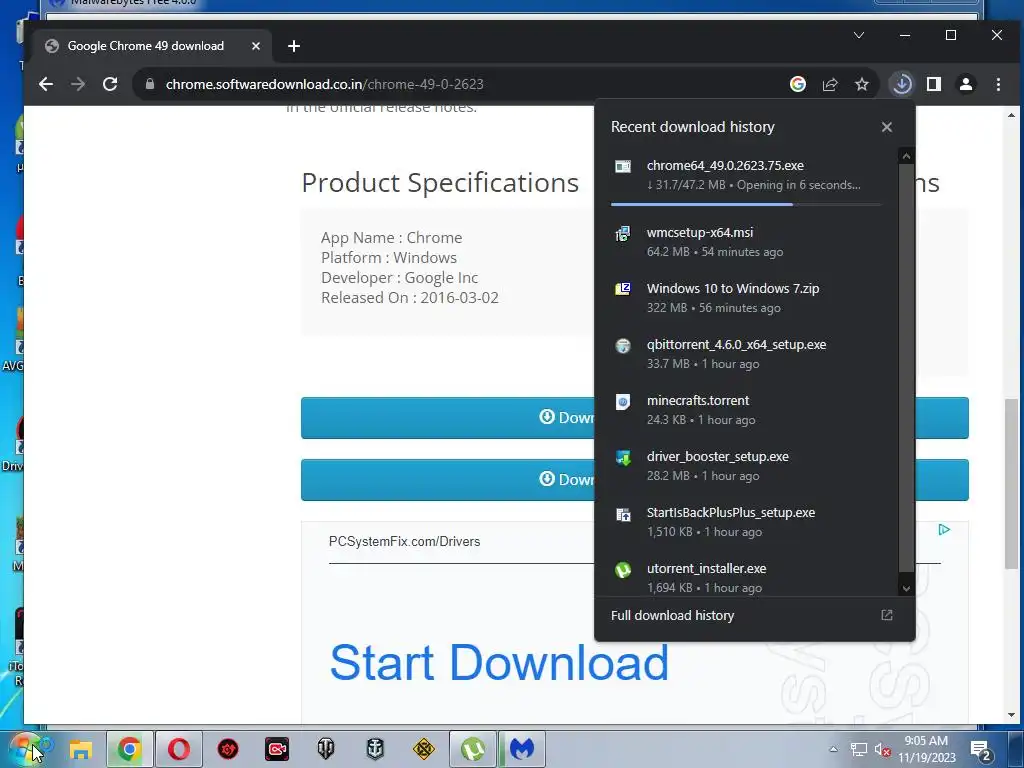Open wmcsetup-x64.msi download entry
This screenshot has width=1024, height=768.
coord(746,242)
